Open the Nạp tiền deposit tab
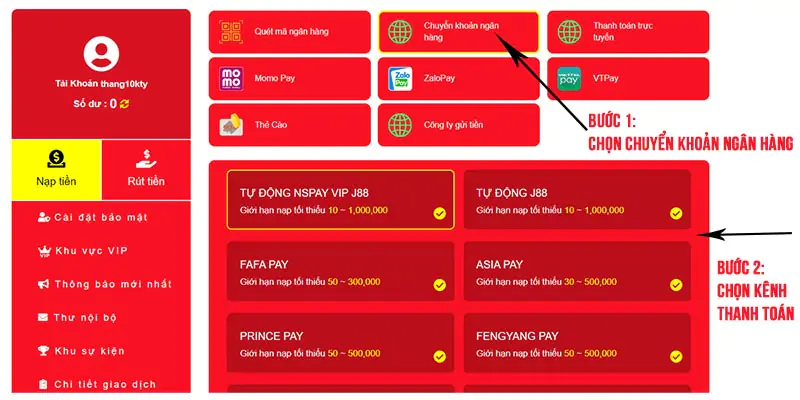The image size is (800, 400). (x=57, y=170)
